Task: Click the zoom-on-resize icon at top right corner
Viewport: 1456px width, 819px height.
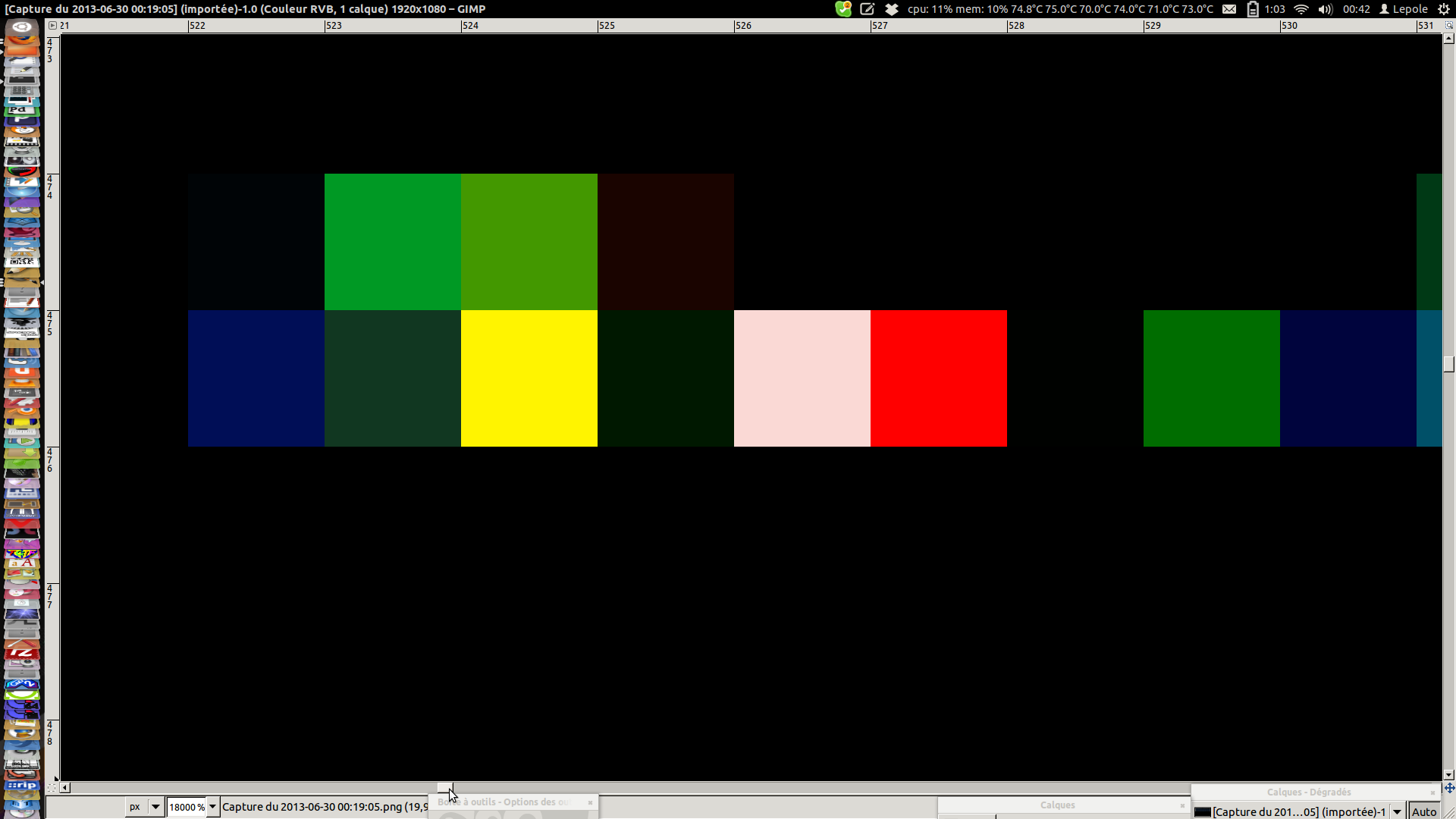Action: click(x=1448, y=25)
